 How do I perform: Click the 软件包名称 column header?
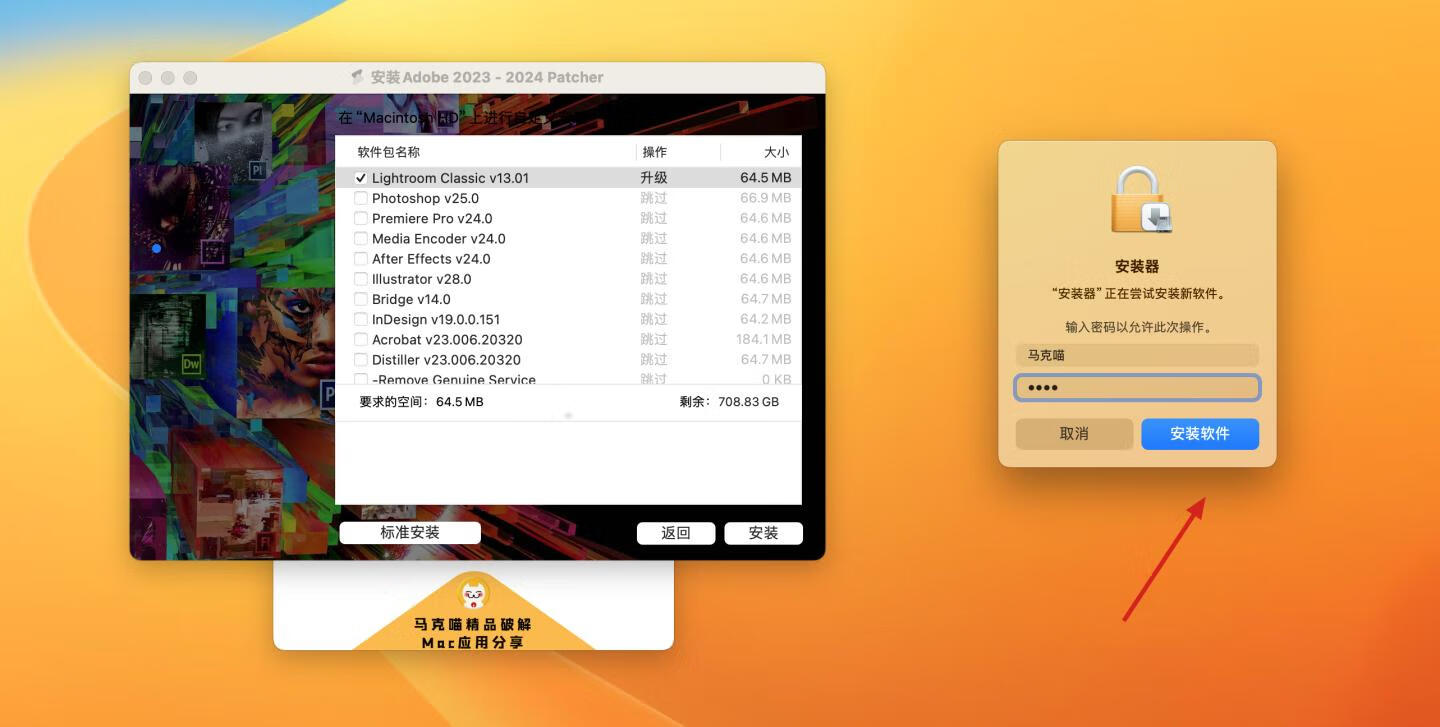[x=389, y=152]
